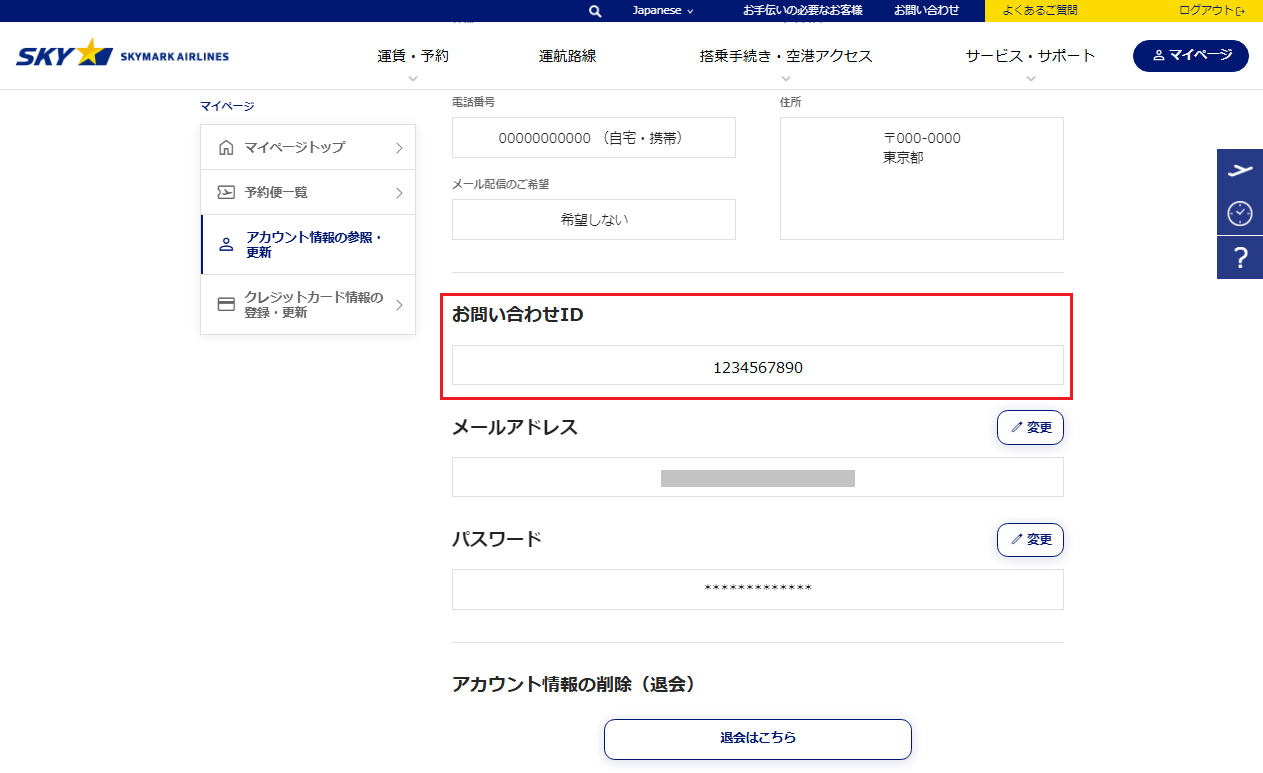Viewport: 1263px width, 773px height.
Task: Expand the 運賃・予約 menu
Action: (413, 57)
